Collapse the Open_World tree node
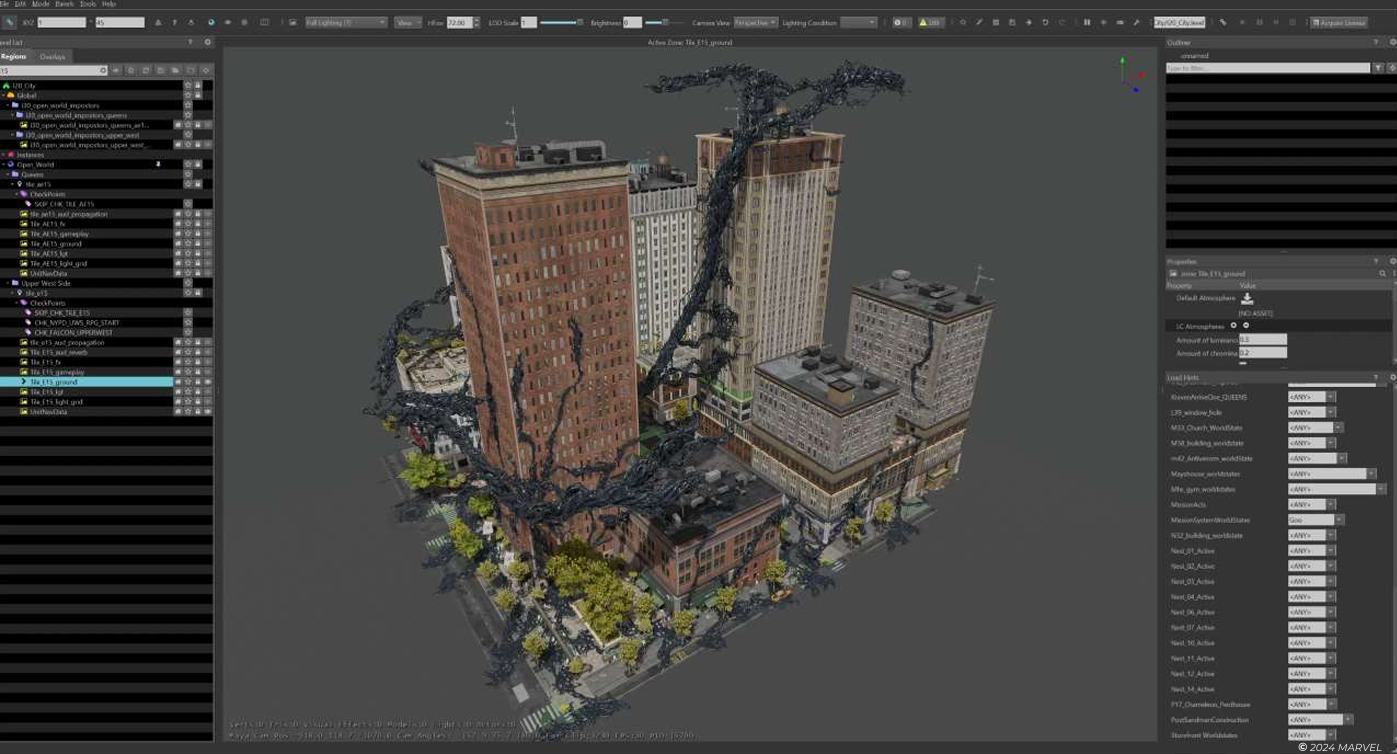The image size is (1397, 754). click(4, 164)
